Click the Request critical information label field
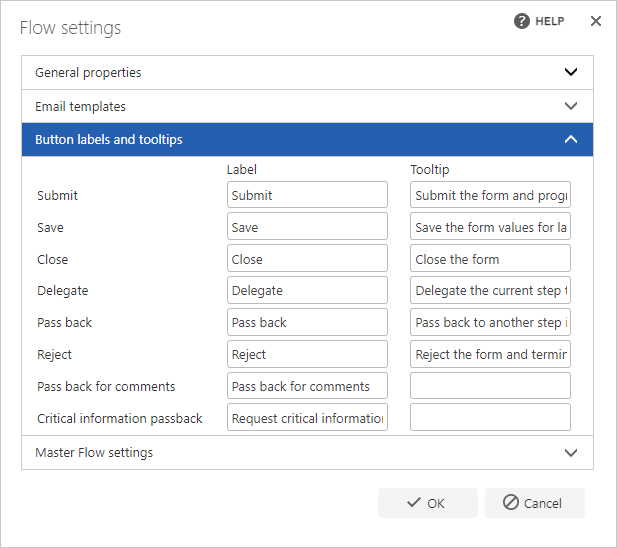This screenshot has height=548, width=617. [307, 417]
